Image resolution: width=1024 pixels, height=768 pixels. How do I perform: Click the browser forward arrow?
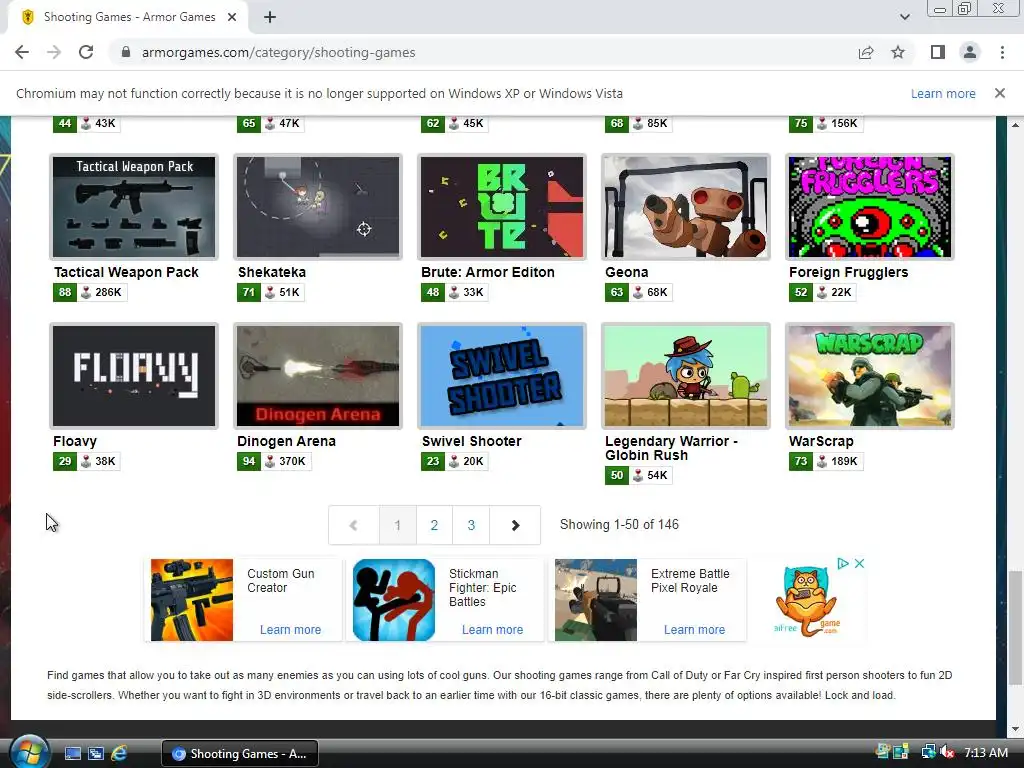[54, 52]
